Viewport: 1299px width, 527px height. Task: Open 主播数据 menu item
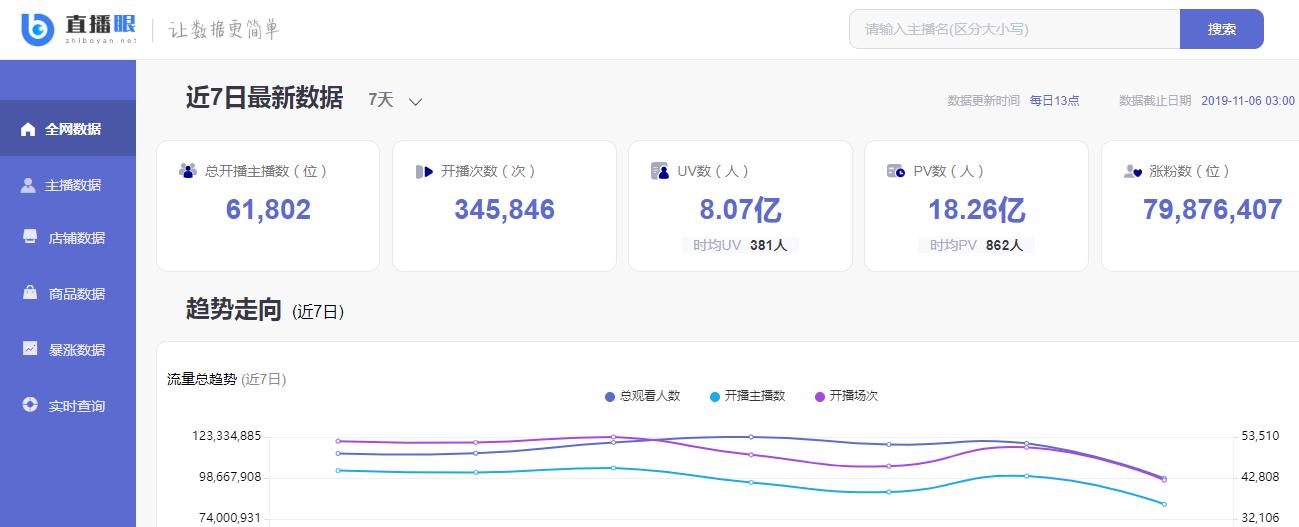(68, 185)
